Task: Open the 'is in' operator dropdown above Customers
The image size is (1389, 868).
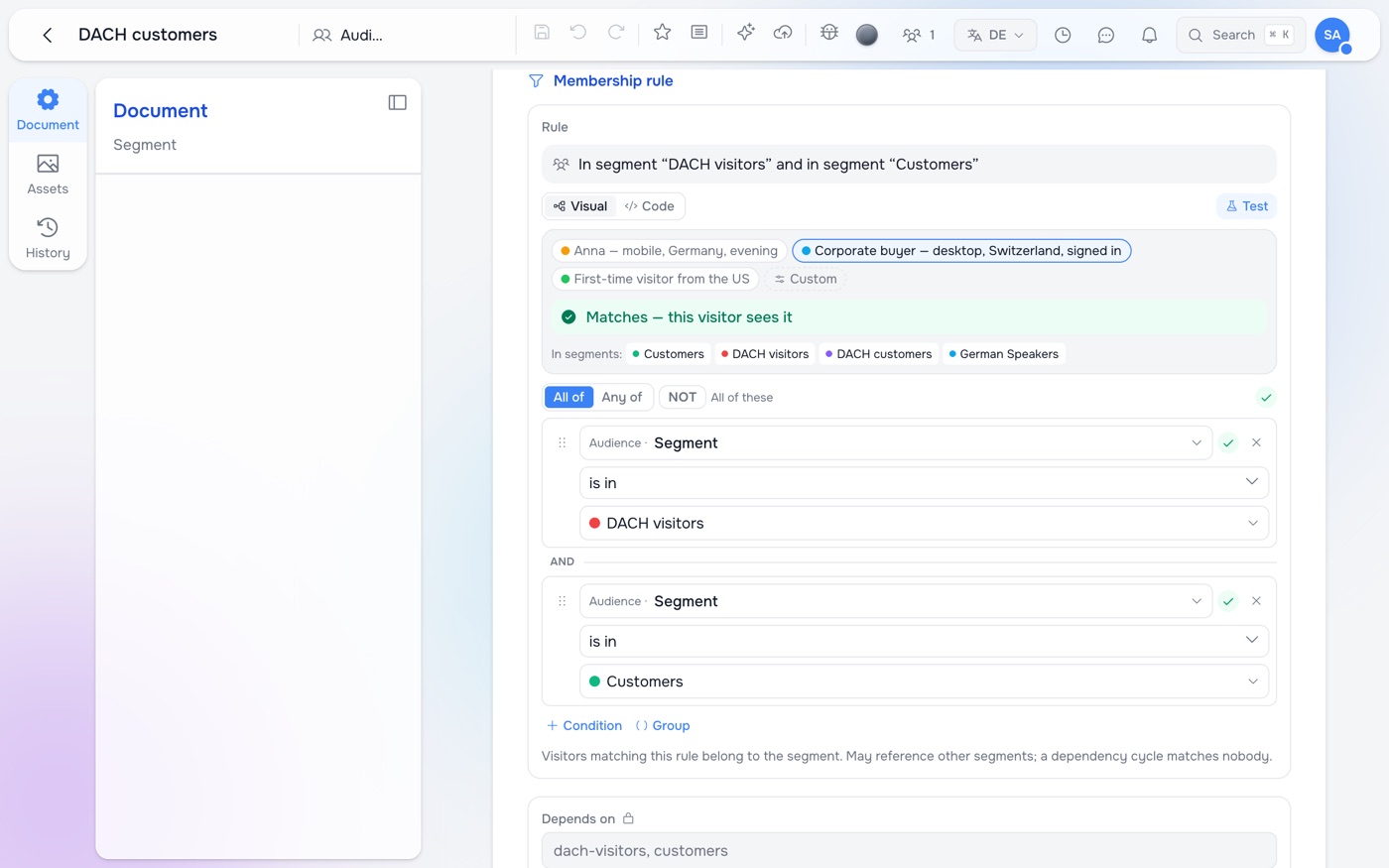Action: coord(924,641)
